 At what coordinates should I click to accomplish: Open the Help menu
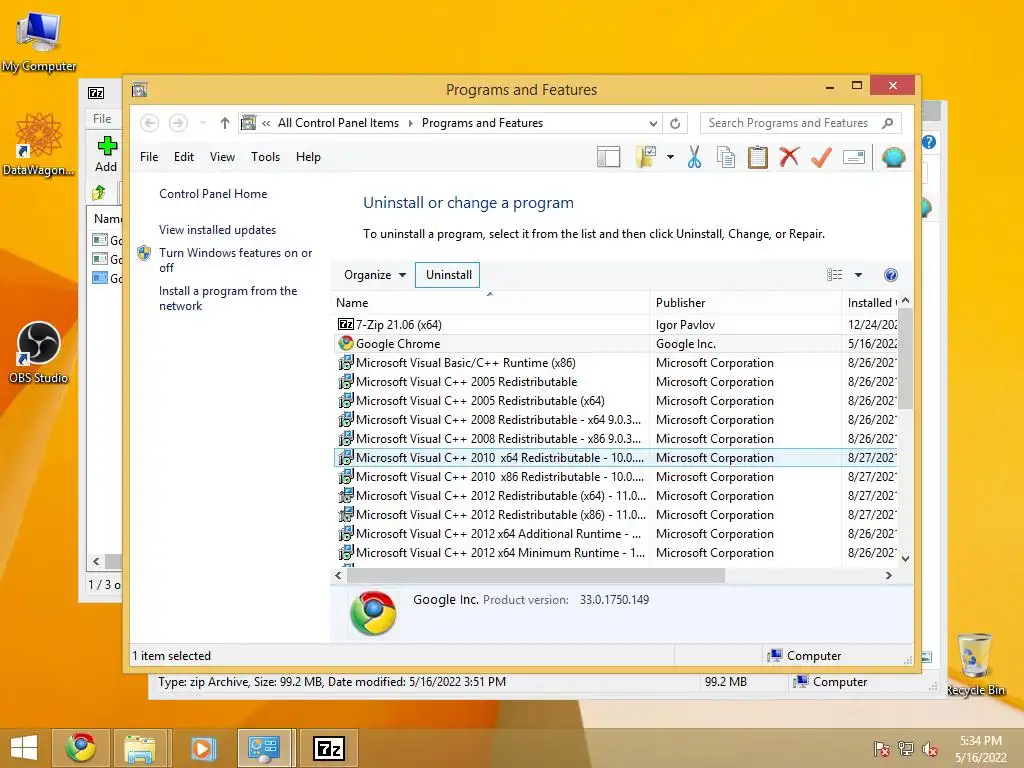point(308,157)
